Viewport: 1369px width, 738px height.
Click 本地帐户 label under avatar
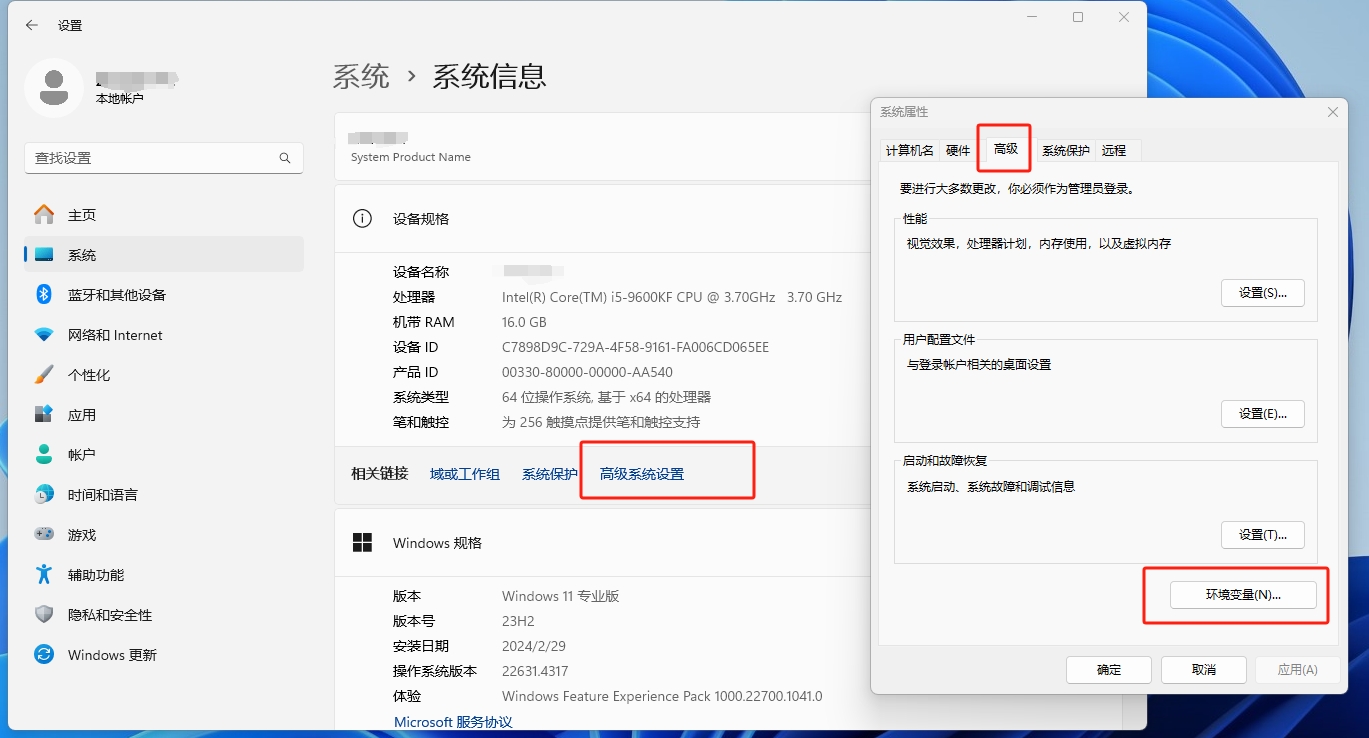120,98
